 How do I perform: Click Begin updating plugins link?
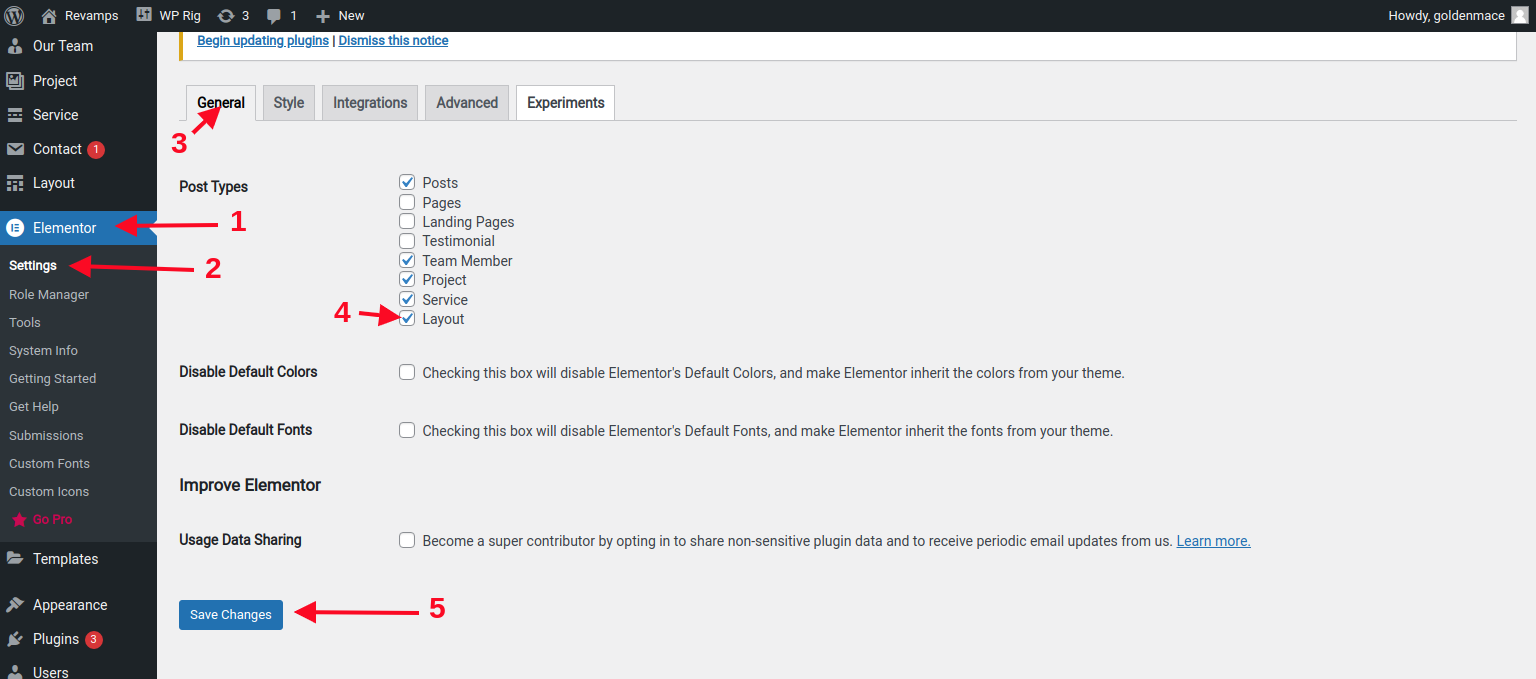263,41
